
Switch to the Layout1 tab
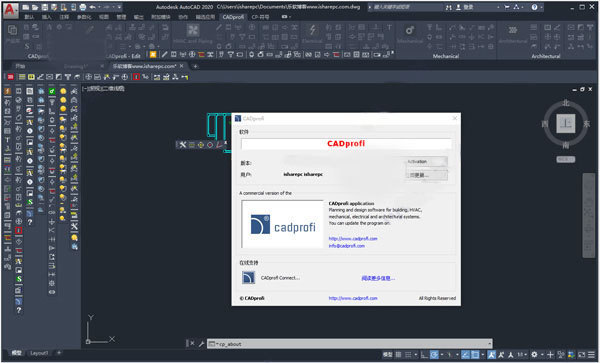(39, 353)
